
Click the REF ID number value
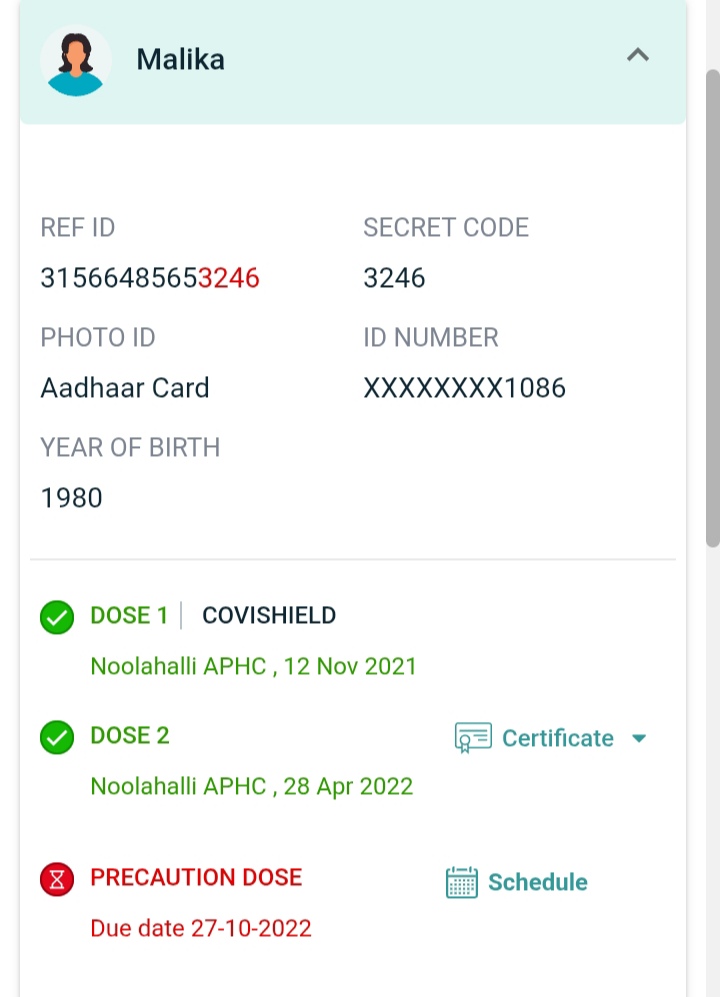coord(150,278)
